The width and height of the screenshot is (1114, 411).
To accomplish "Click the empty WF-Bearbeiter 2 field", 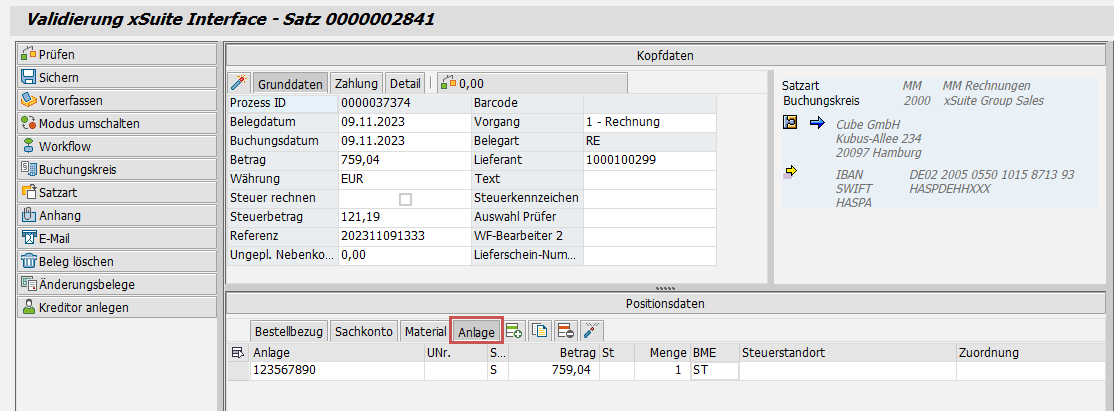I will pos(649,236).
